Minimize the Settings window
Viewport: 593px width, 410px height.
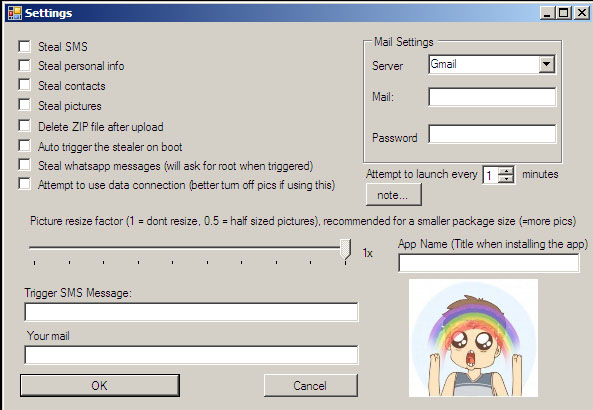click(x=547, y=13)
